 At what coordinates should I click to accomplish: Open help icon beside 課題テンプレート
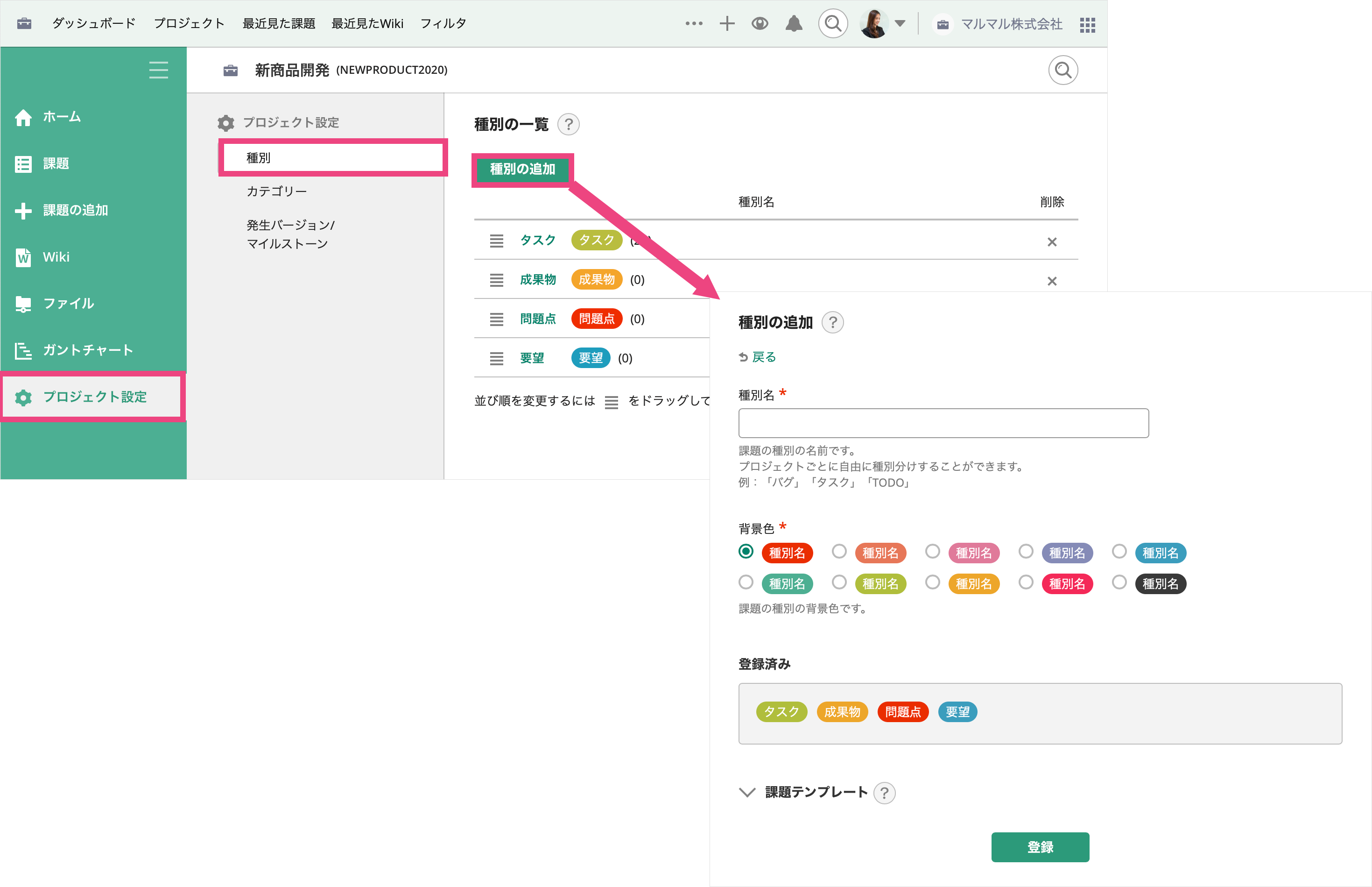[884, 793]
